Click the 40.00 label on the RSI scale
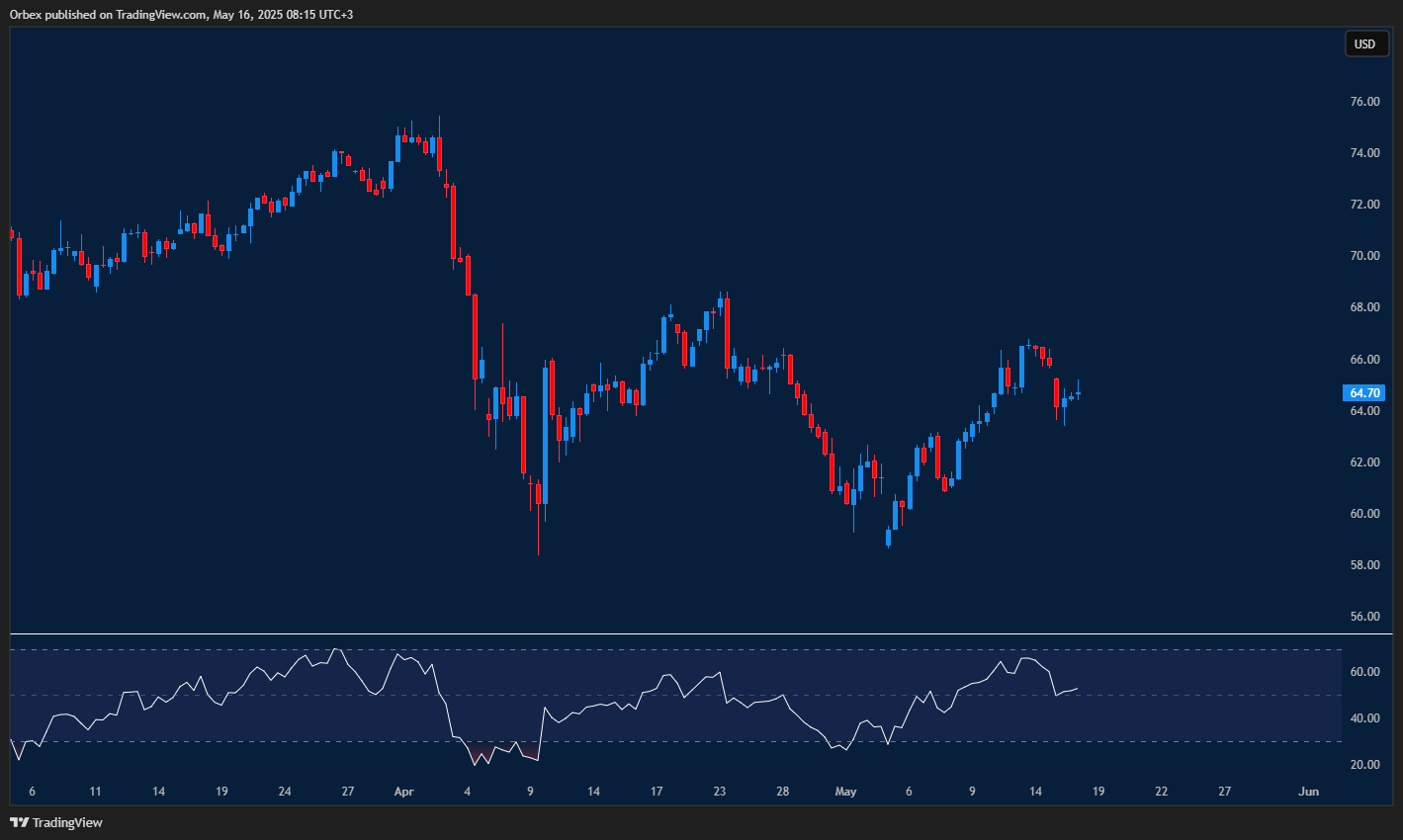The width and height of the screenshot is (1403, 840). tap(1364, 718)
